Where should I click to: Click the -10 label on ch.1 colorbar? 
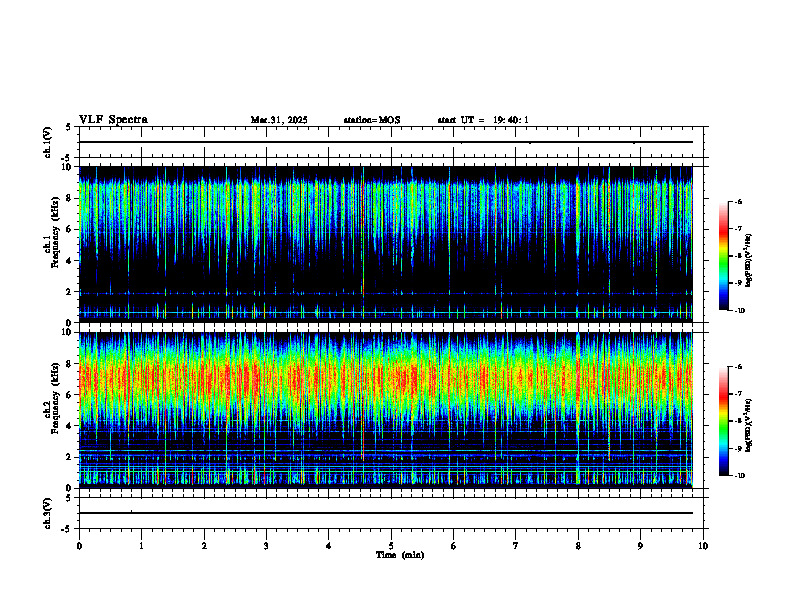739,311
